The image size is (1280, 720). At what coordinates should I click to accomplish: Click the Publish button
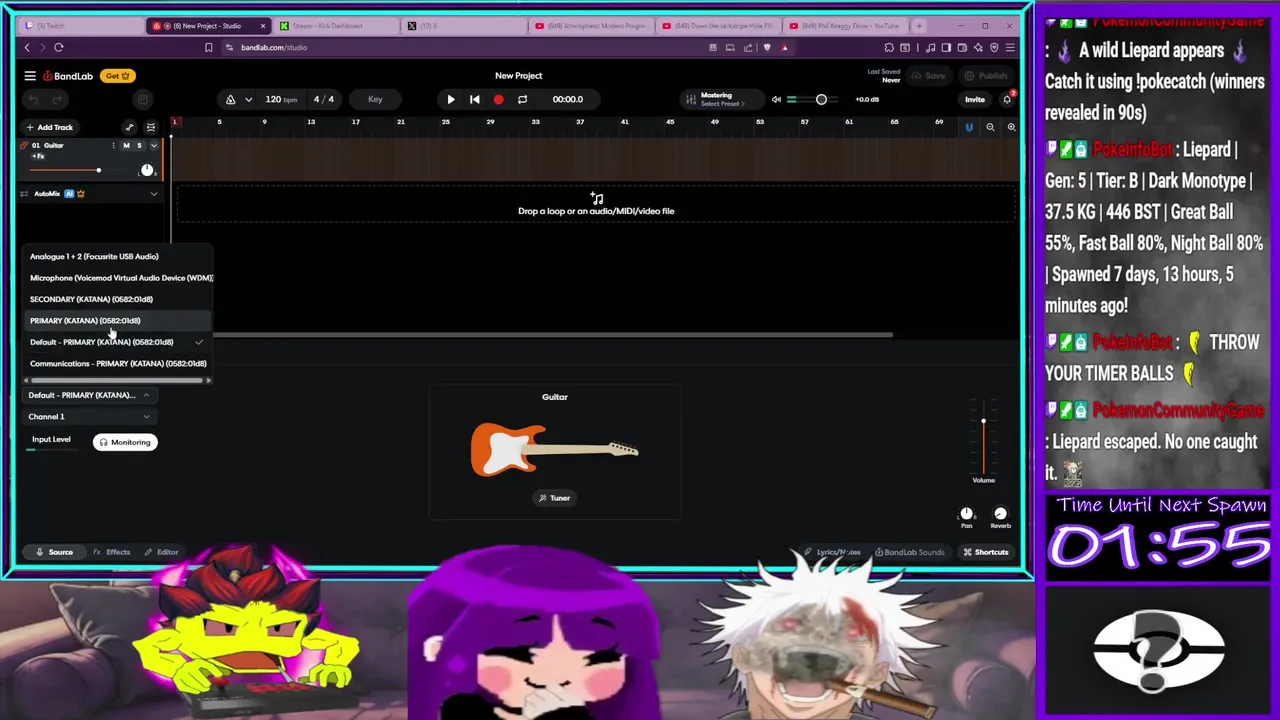(x=986, y=76)
